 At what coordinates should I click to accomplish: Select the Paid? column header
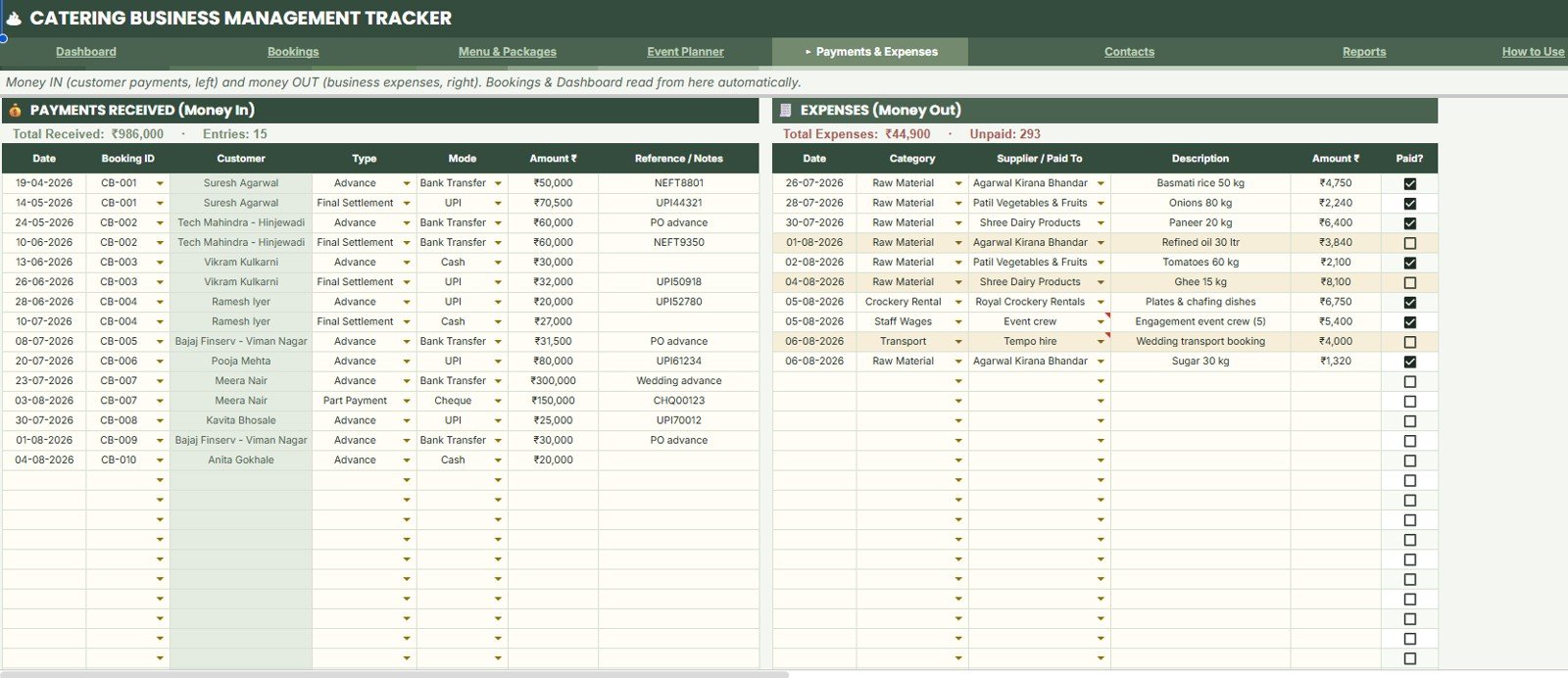point(1409,158)
